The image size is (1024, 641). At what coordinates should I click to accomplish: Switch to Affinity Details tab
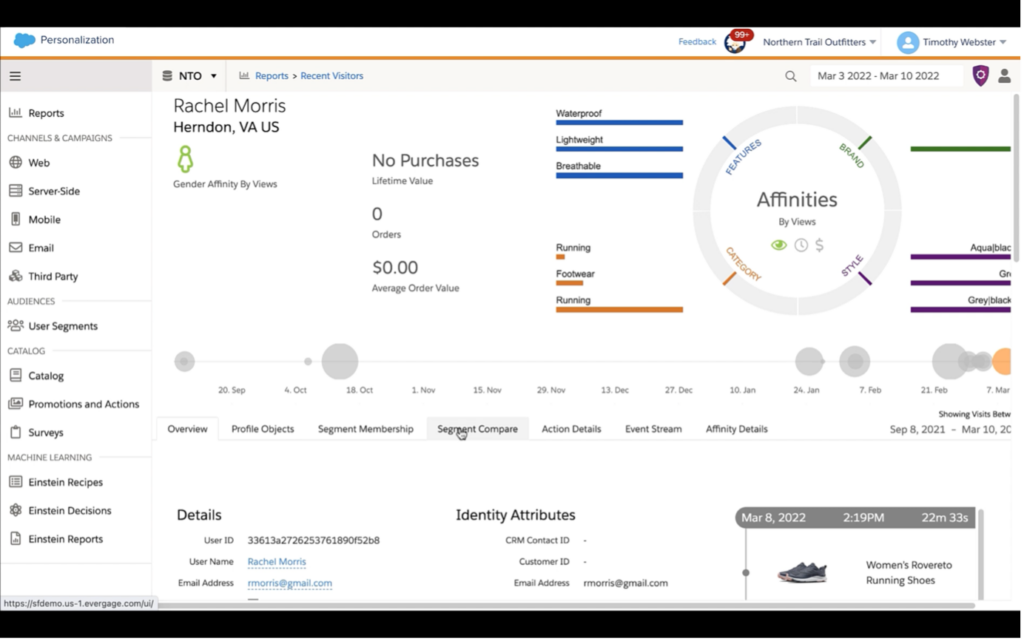737,429
